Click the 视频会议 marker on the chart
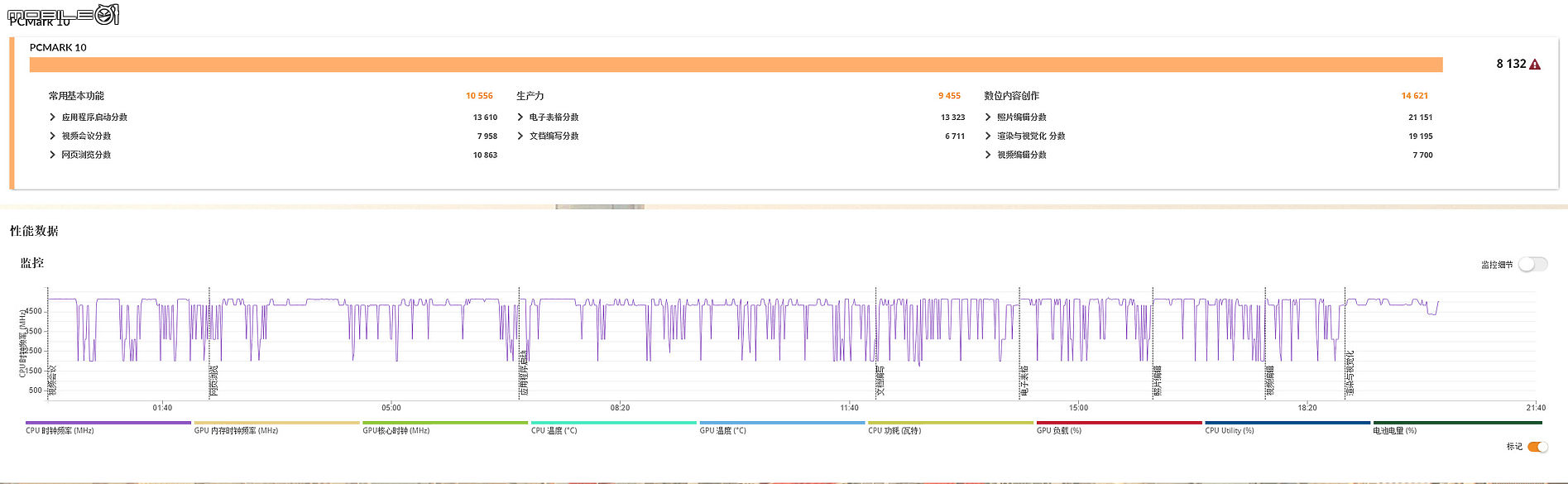 [x=53, y=381]
